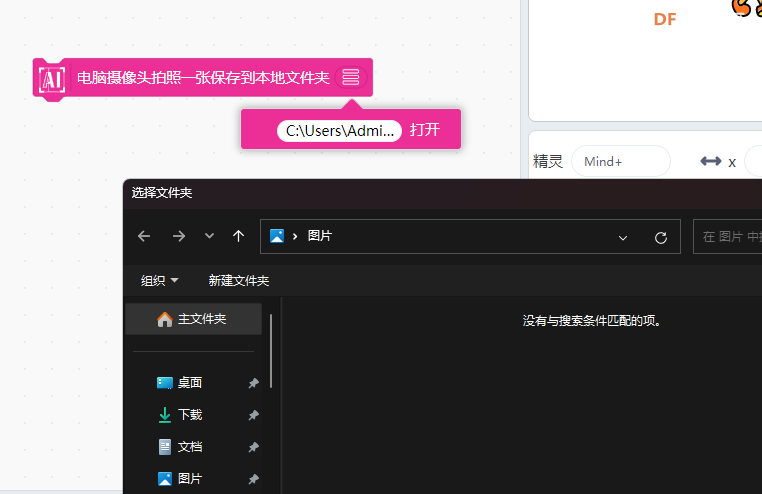Select 主文件夹 in the sidebar
Screen dimensions: 762x494
click(x=193, y=319)
